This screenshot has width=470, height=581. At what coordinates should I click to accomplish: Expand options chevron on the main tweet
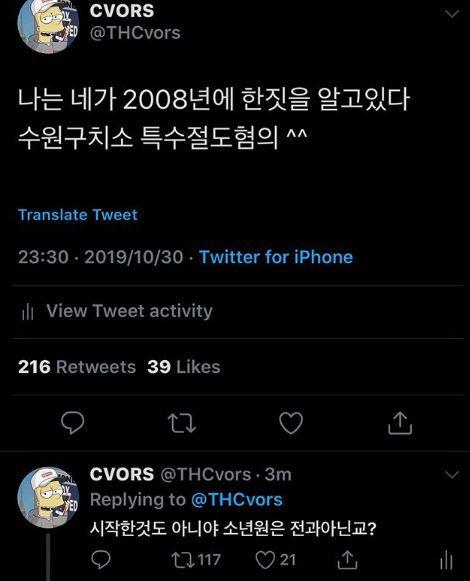click(452, 14)
